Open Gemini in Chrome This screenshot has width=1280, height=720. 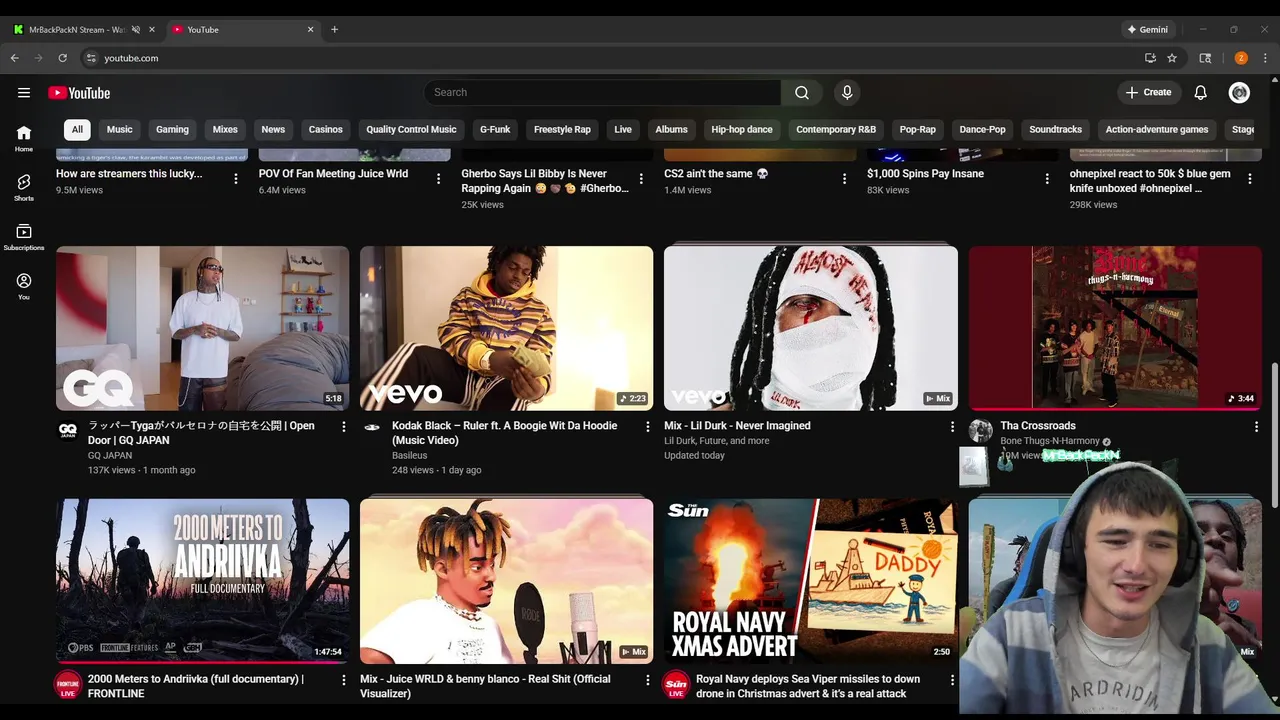[x=1146, y=29]
